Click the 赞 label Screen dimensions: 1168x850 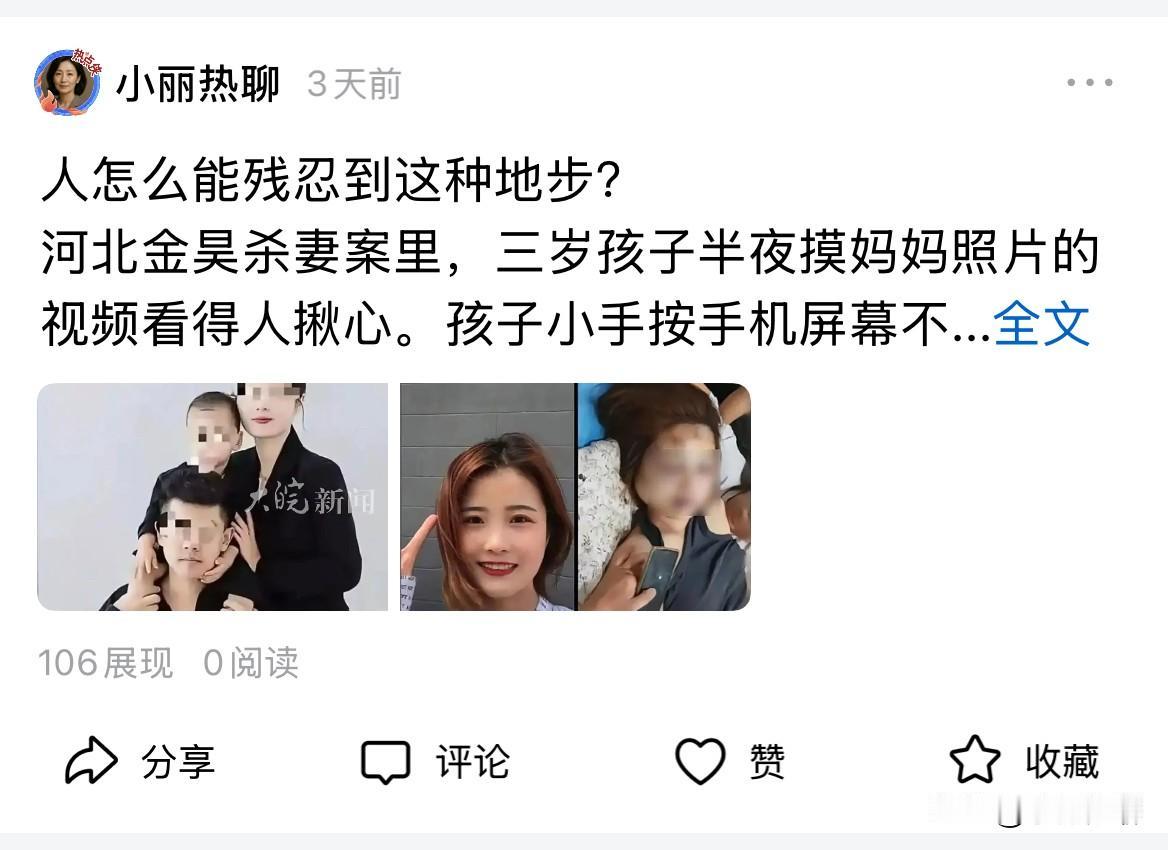[x=766, y=762]
